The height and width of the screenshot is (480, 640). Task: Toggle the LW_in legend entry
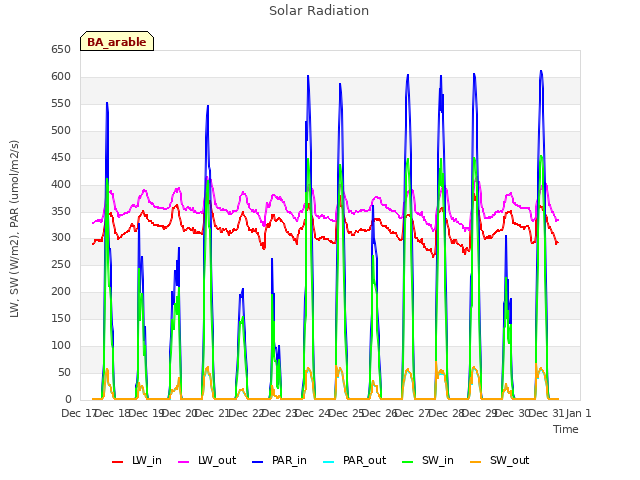coord(137,461)
